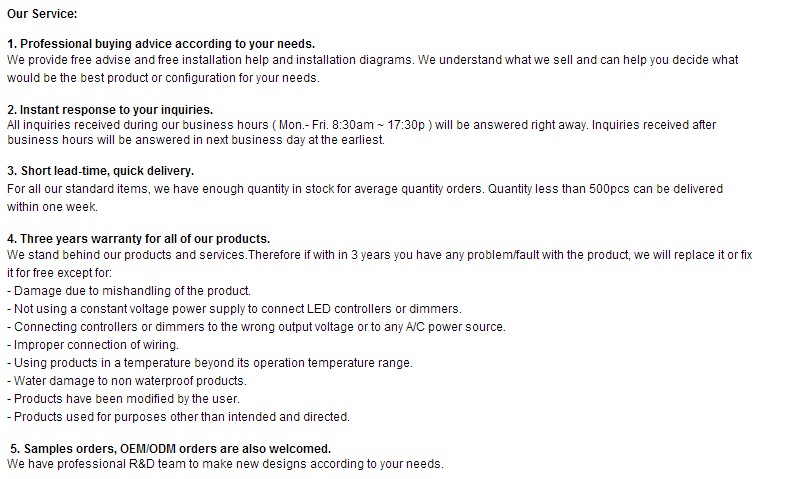This screenshot has width=808, height=479.
Task: Click the 'Our Service:' heading
Action: click(x=42, y=14)
